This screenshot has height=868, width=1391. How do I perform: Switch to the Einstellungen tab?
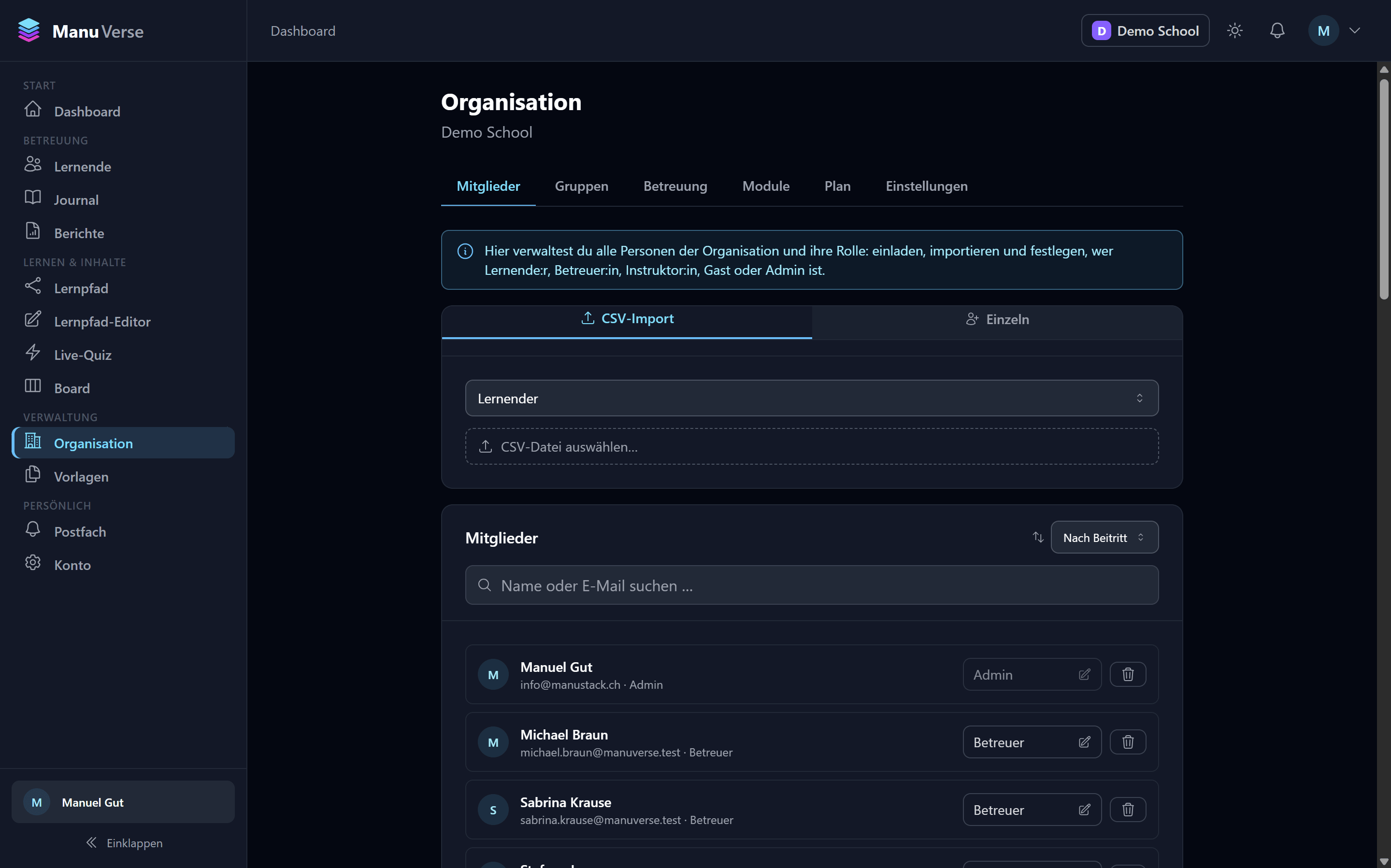926,186
